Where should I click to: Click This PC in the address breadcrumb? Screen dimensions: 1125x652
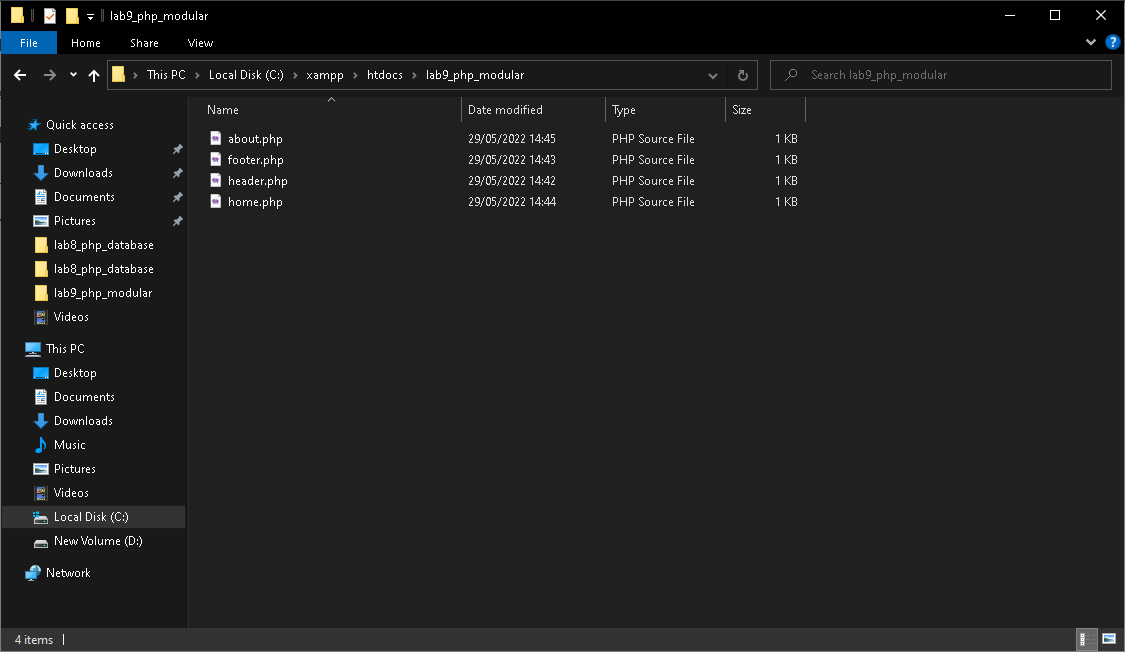[166, 75]
